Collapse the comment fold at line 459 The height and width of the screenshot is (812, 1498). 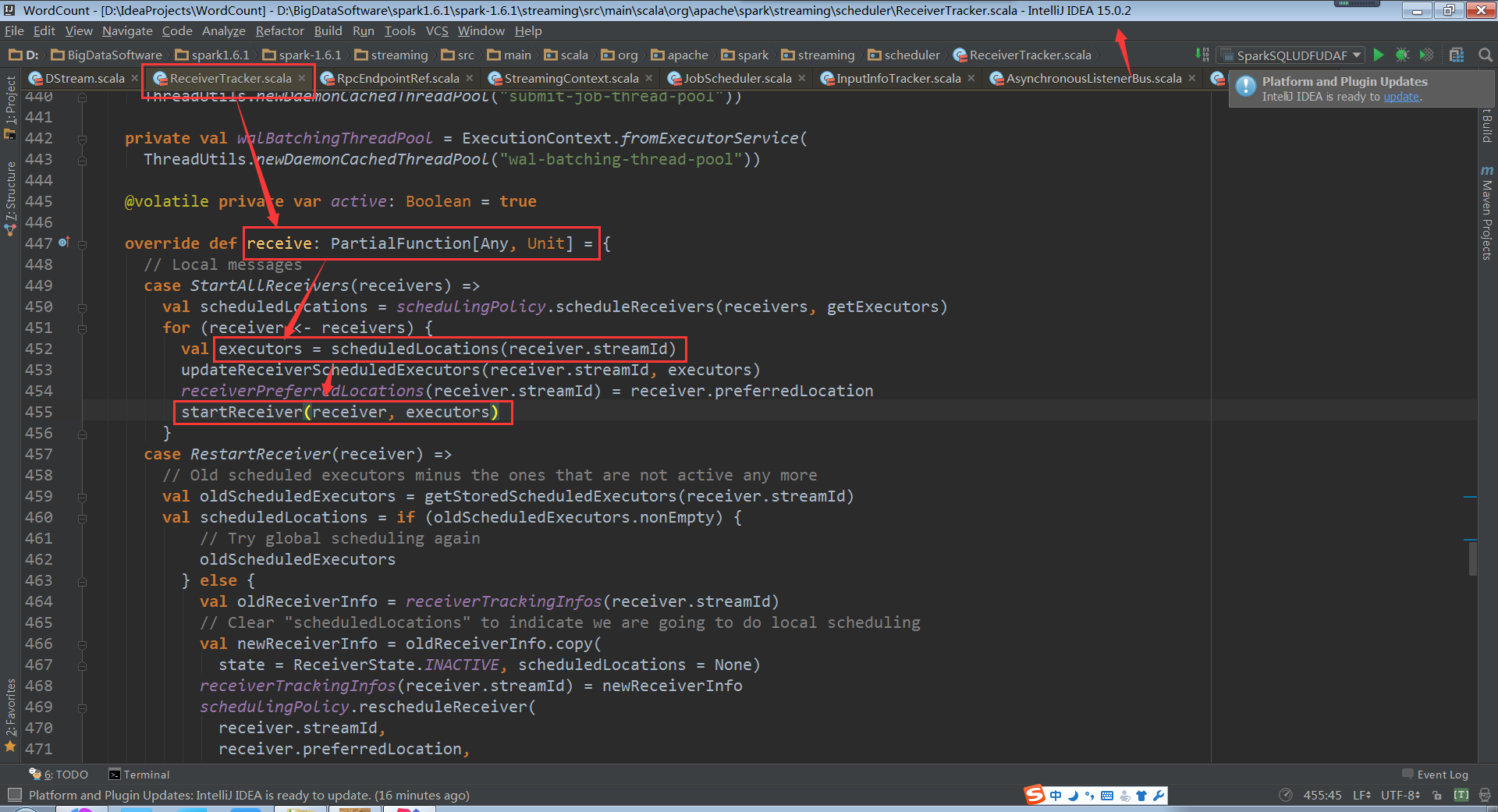click(x=82, y=496)
